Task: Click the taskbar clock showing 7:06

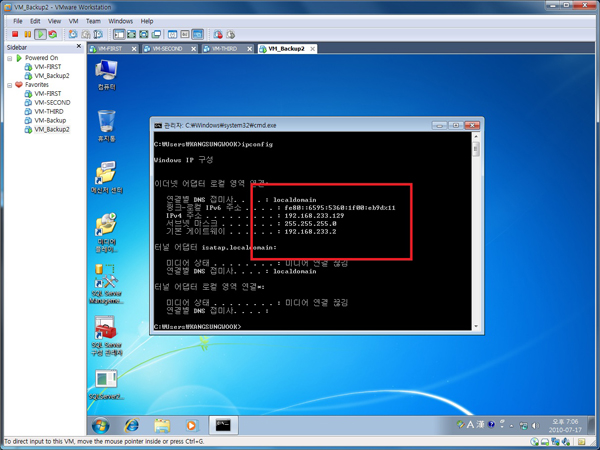Action: point(565,426)
